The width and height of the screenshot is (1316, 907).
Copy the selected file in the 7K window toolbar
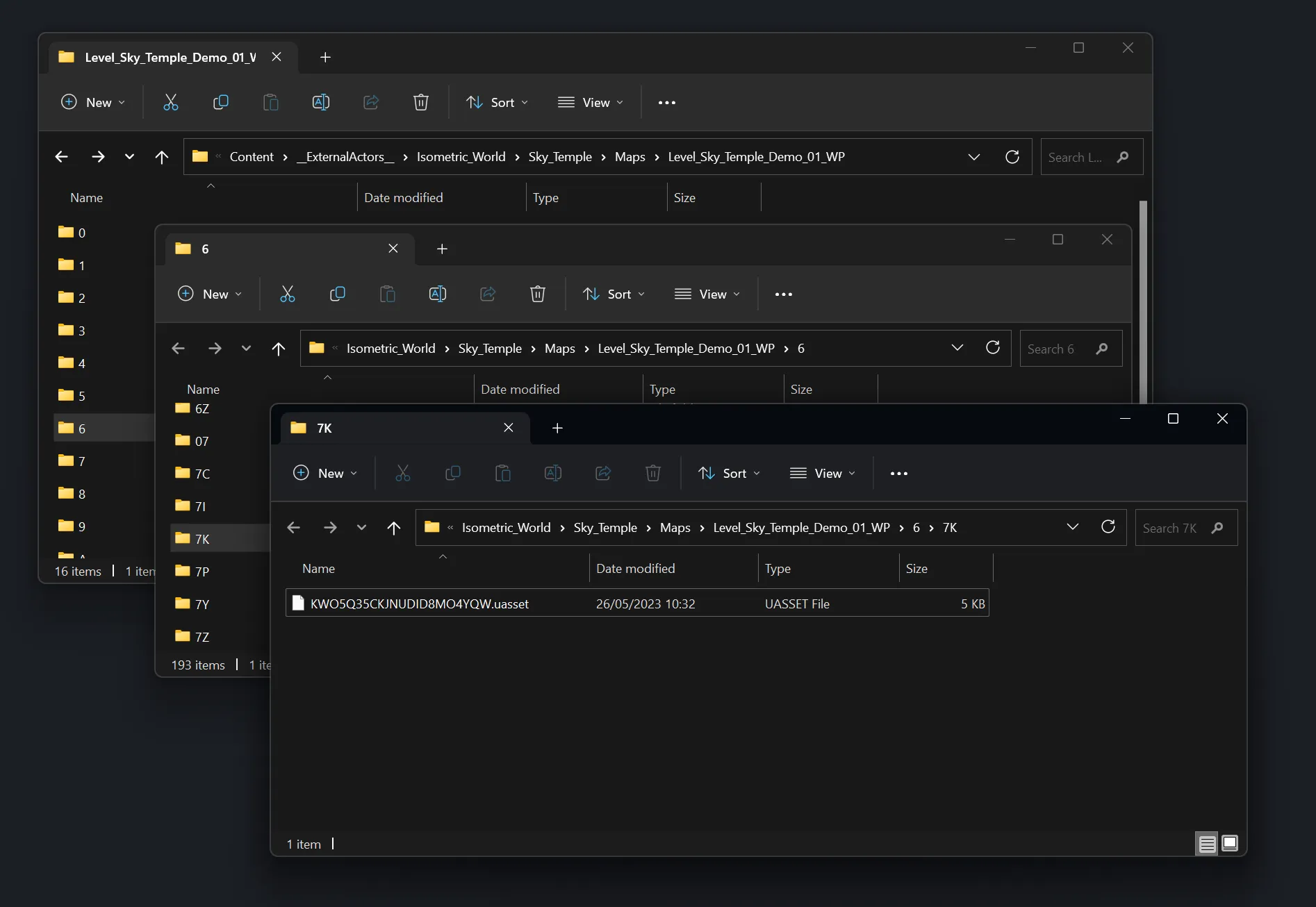452,473
